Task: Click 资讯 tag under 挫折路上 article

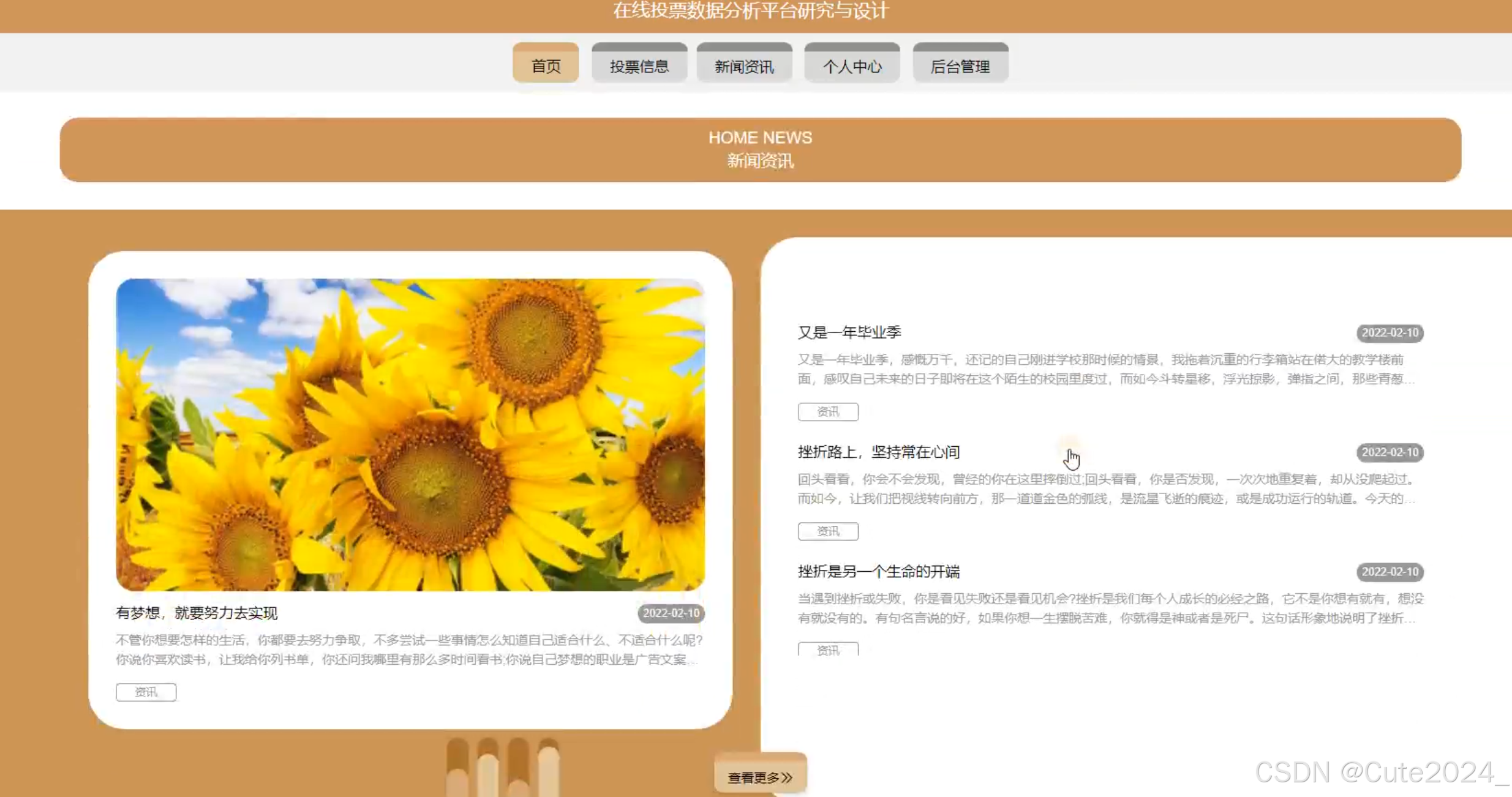Action: tap(827, 531)
